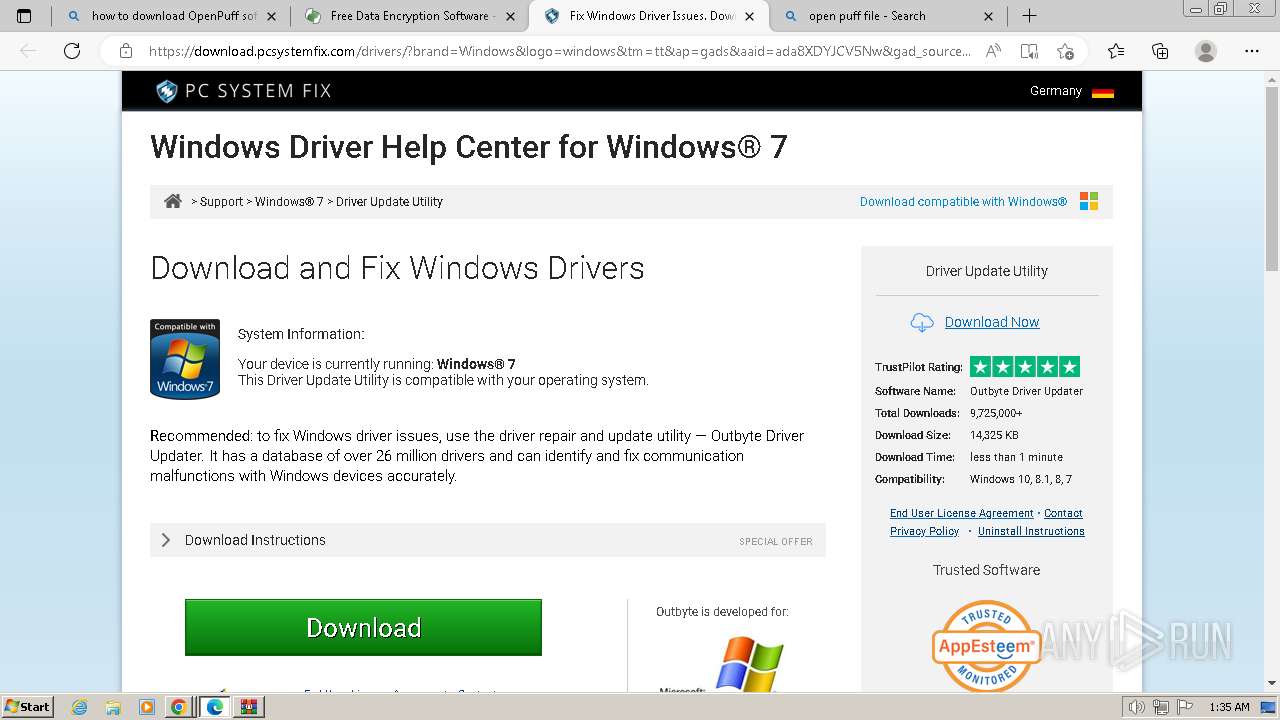Viewport: 1280px width, 720px height.
Task: Open Edge Settings and more menu
Action: pos(1251,51)
